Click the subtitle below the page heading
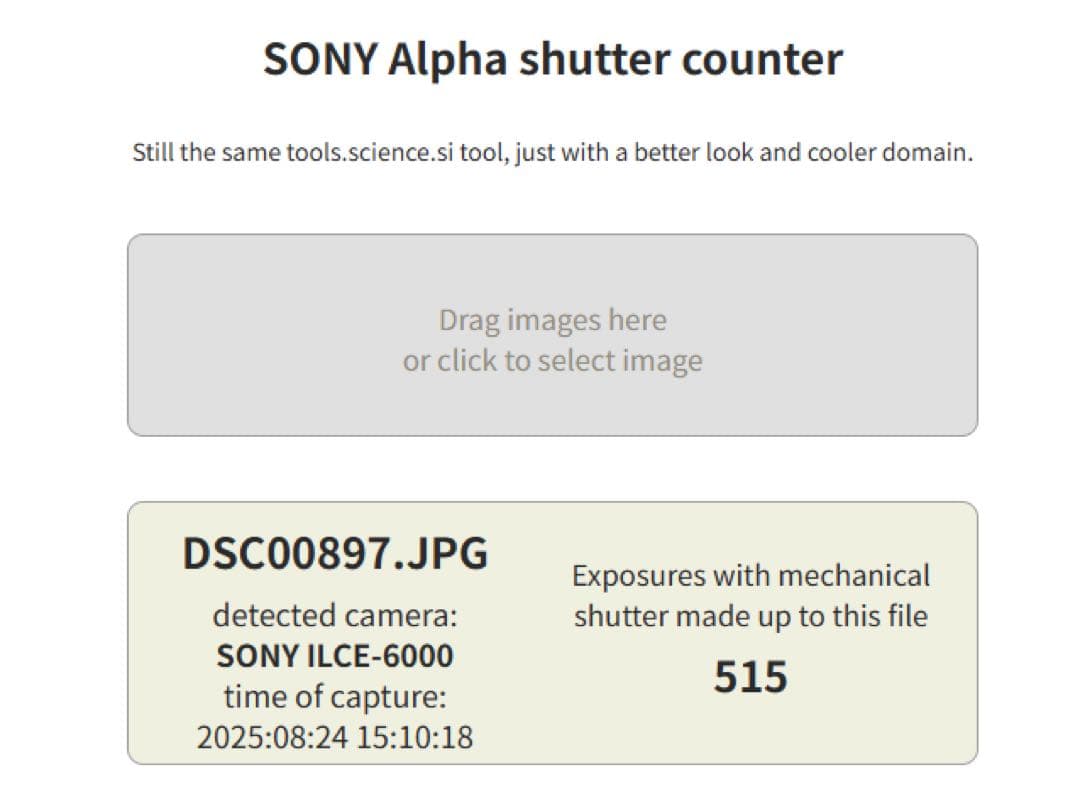This screenshot has height=789, width=1080. [x=553, y=152]
